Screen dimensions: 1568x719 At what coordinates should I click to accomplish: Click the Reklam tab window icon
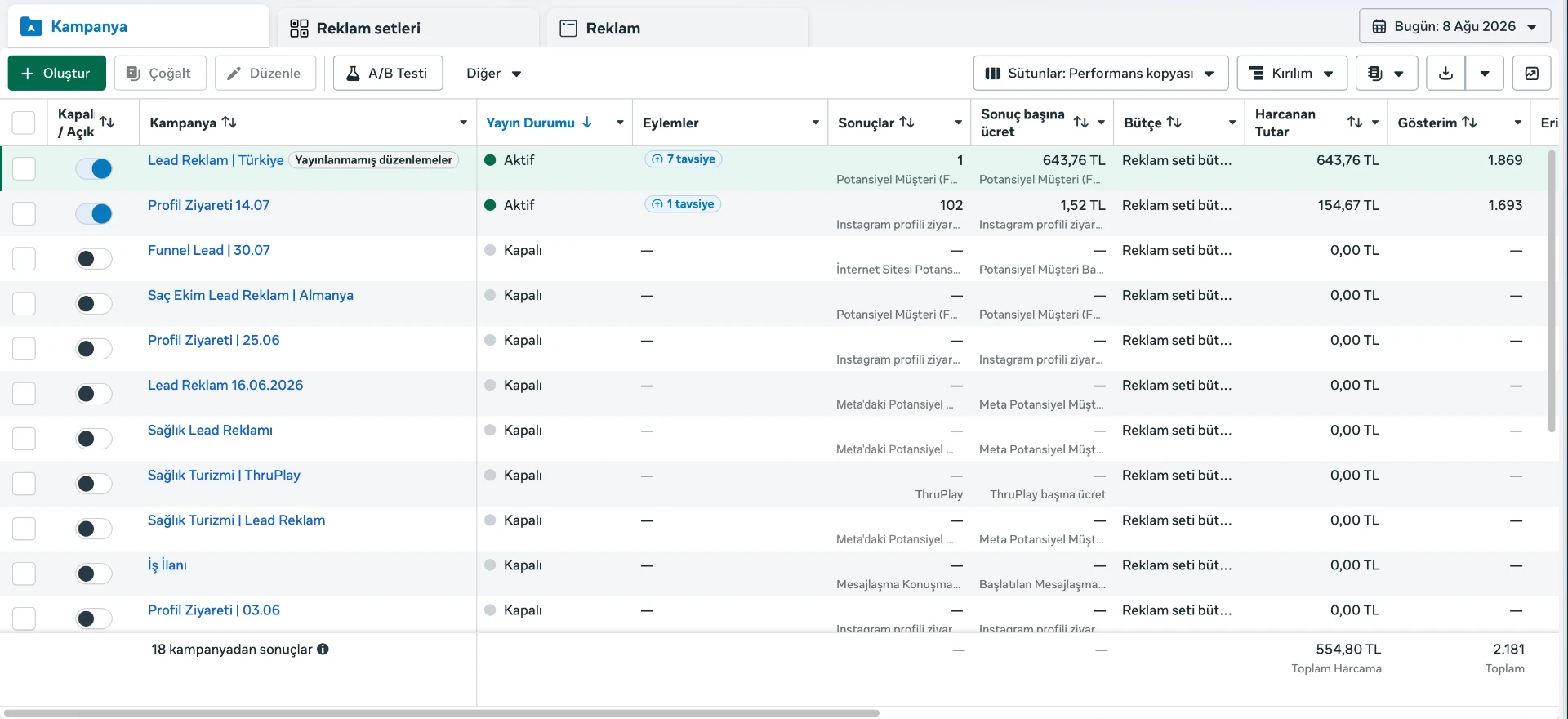pyautogui.click(x=568, y=29)
